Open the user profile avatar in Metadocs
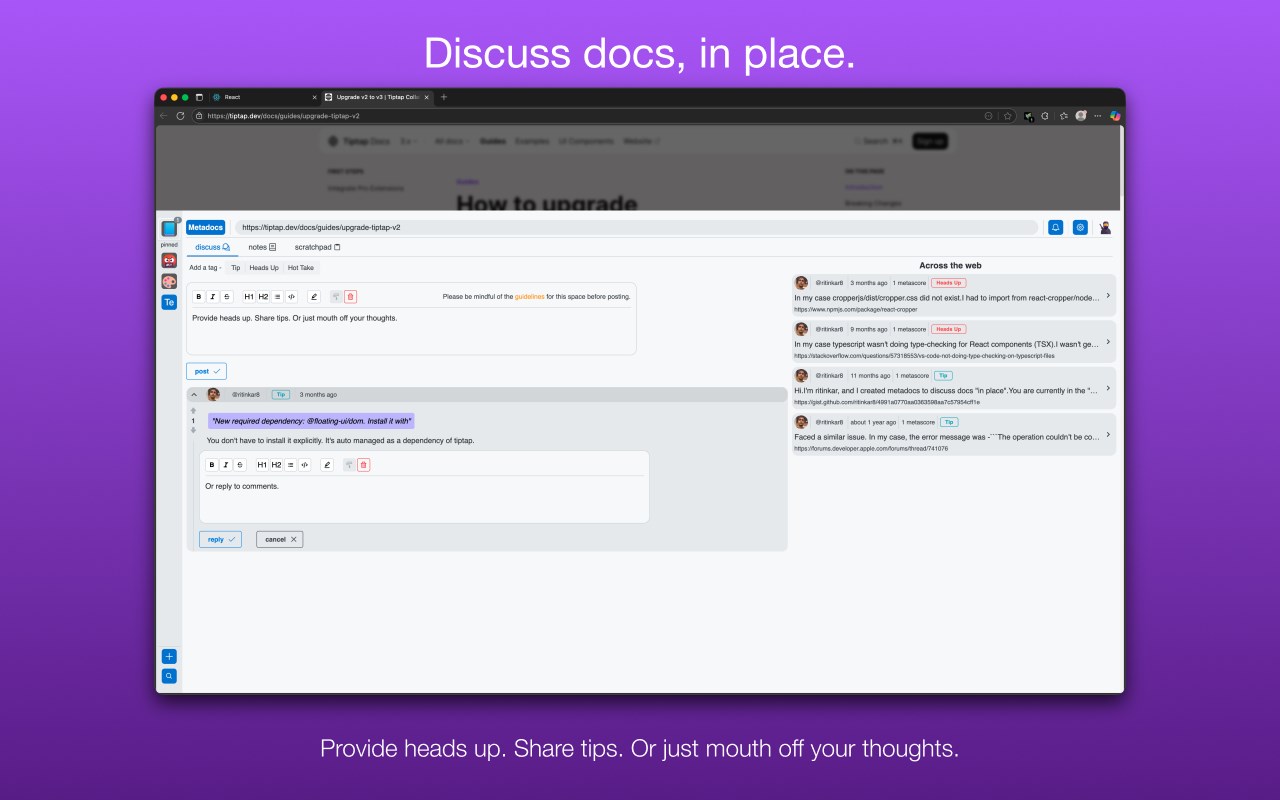Screen dimensions: 1280x800 (x=1105, y=228)
